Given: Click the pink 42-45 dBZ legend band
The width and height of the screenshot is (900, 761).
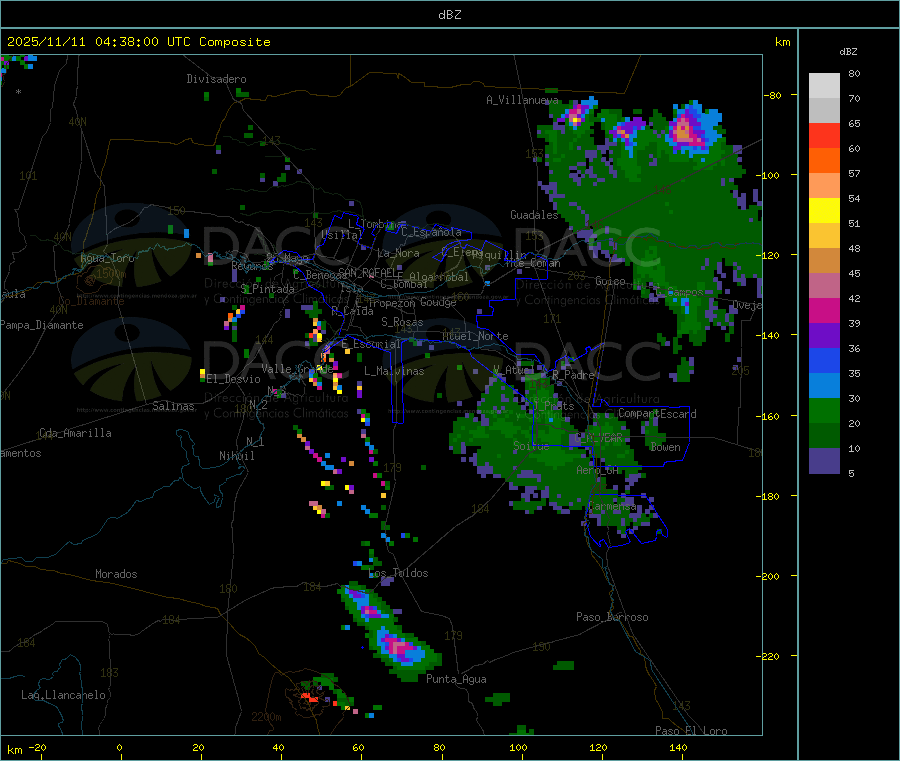Looking at the screenshot, I should pyautogui.click(x=824, y=286).
